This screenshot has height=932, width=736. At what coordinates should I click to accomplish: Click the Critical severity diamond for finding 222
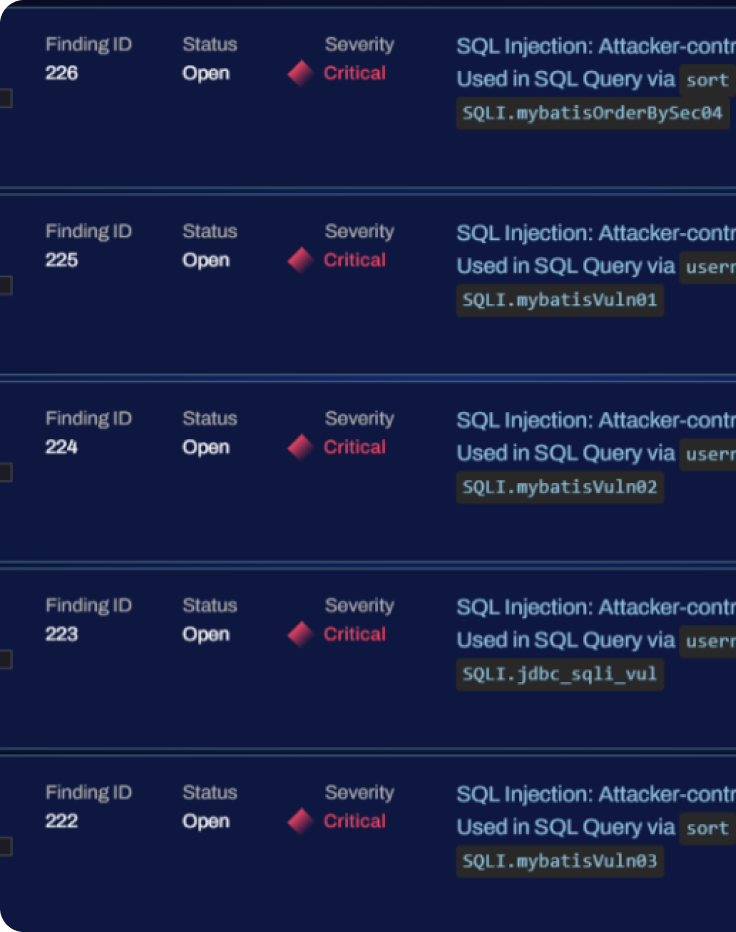[300, 821]
